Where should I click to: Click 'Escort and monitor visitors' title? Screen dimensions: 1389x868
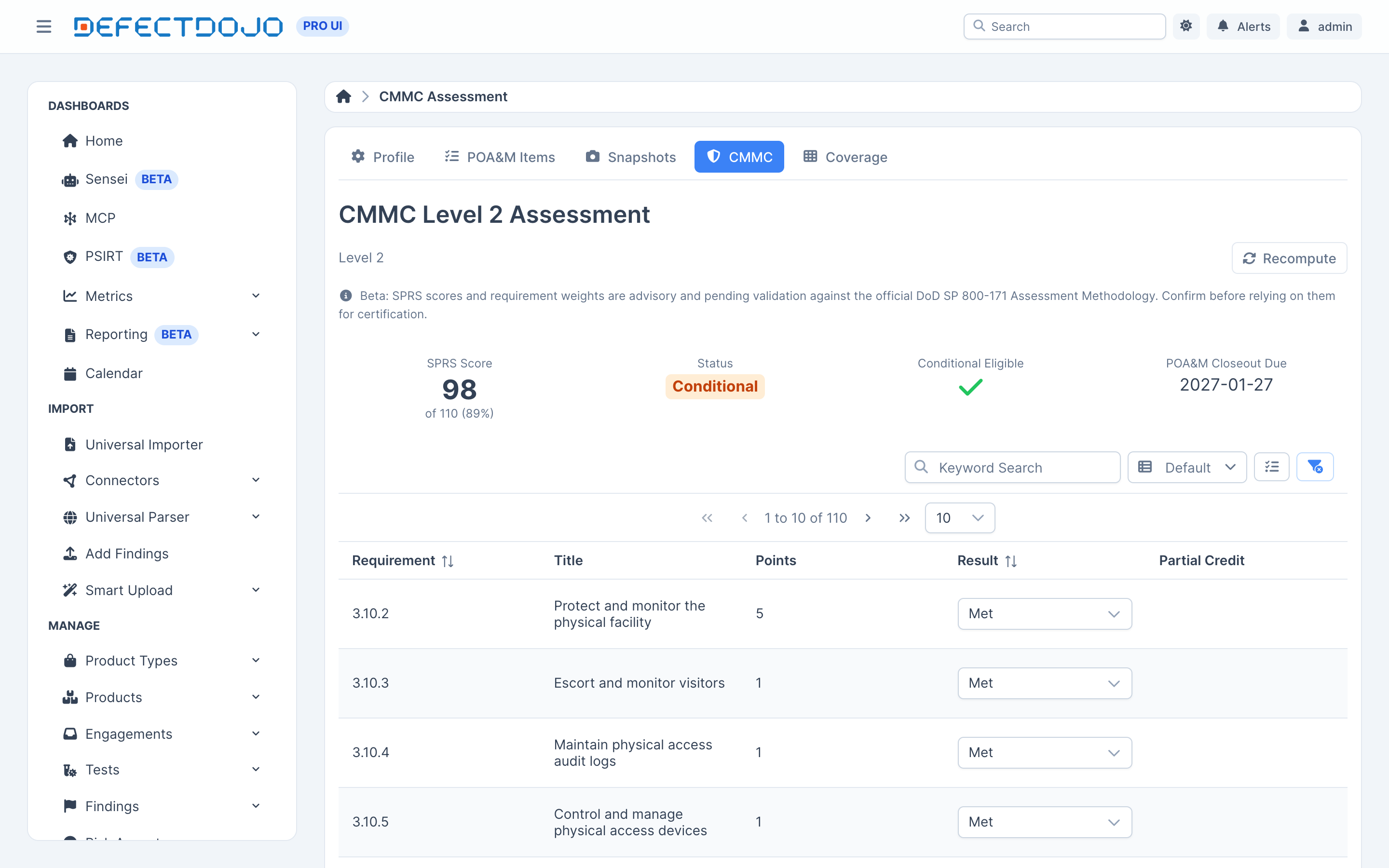click(639, 683)
